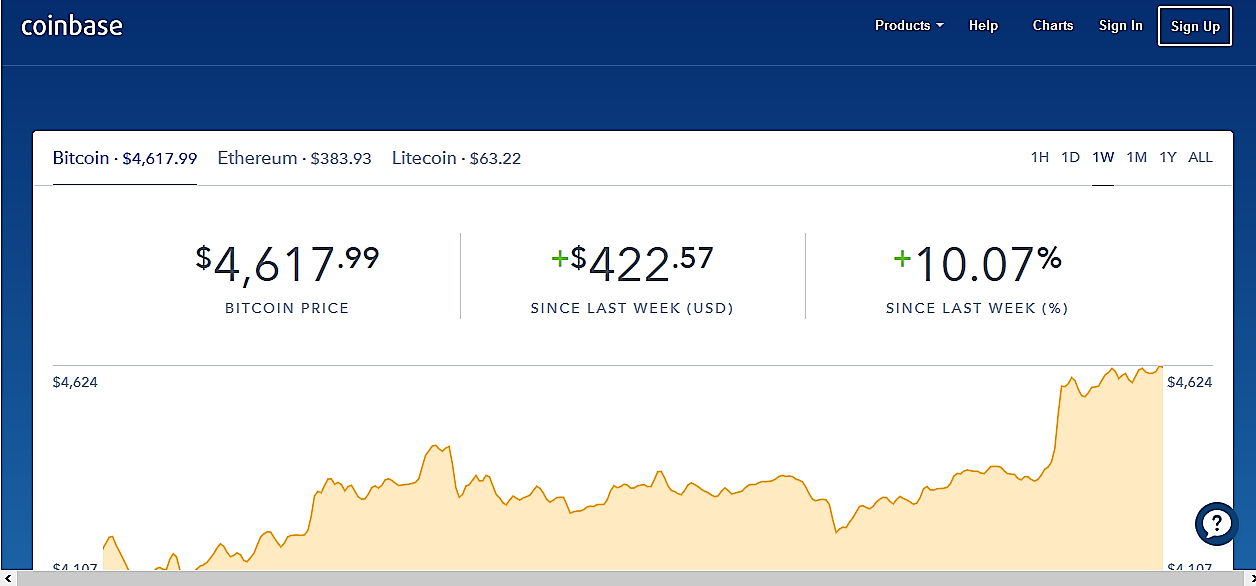Select the 1M time range

click(1136, 157)
